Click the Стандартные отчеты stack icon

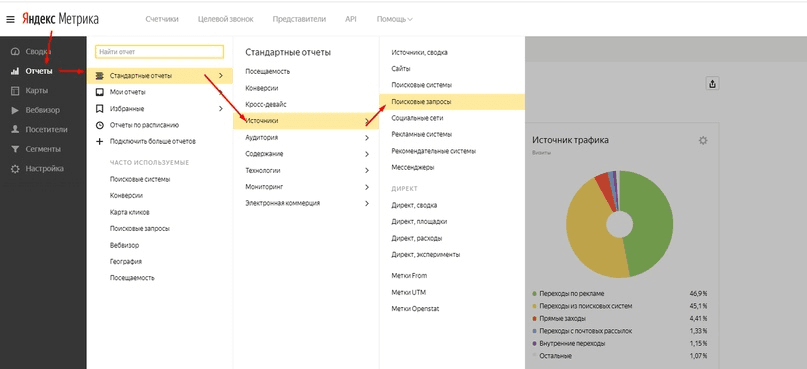click(x=100, y=76)
